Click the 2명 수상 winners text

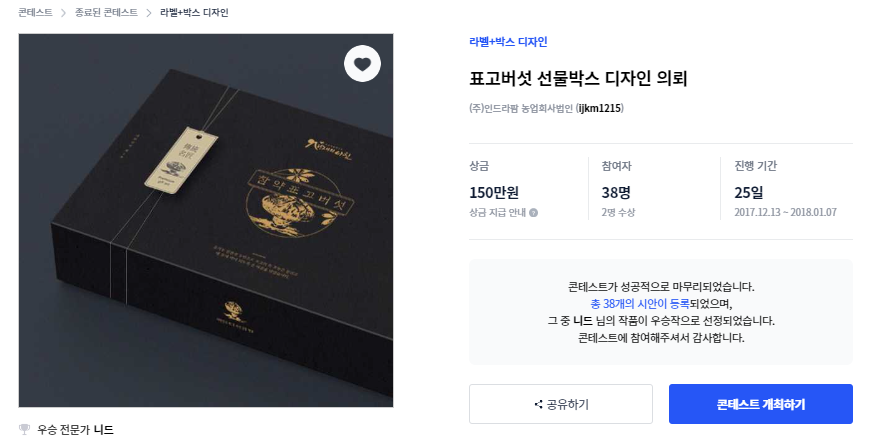click(618, 213)
